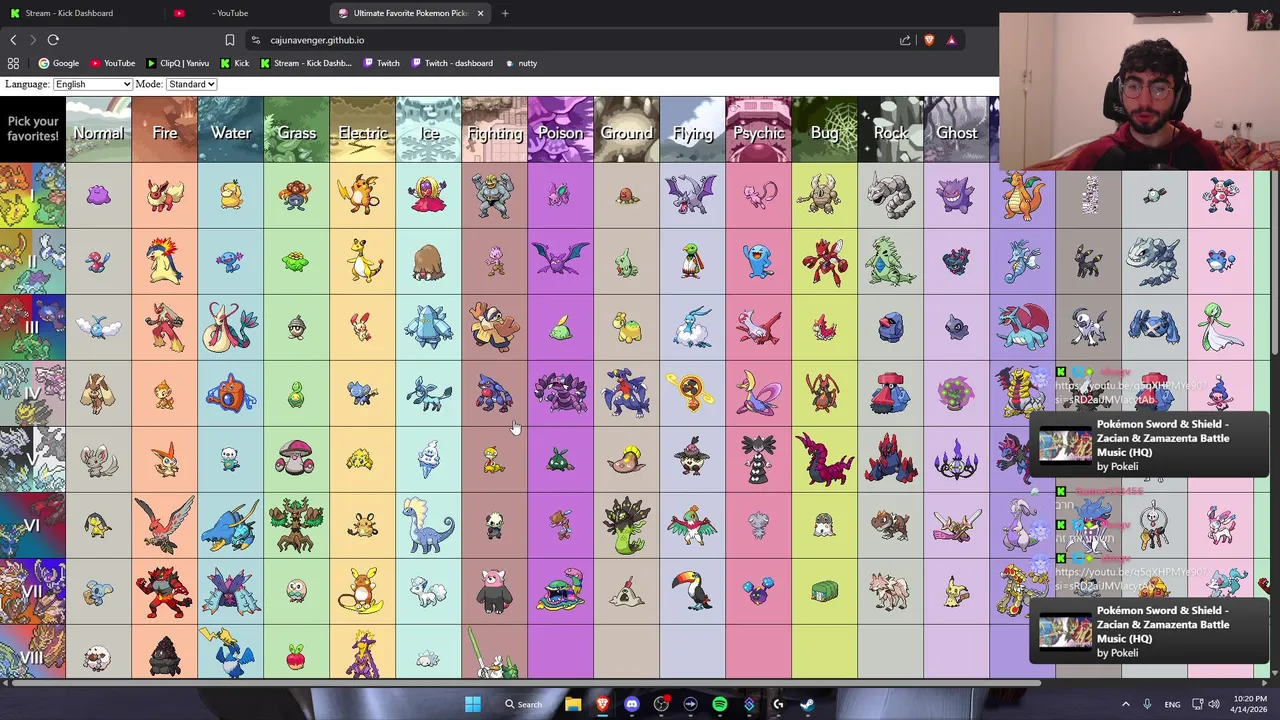The image size is (1280, 720).
Task: Open Steam from the taskbar
Action: click(x=807, y=704)
